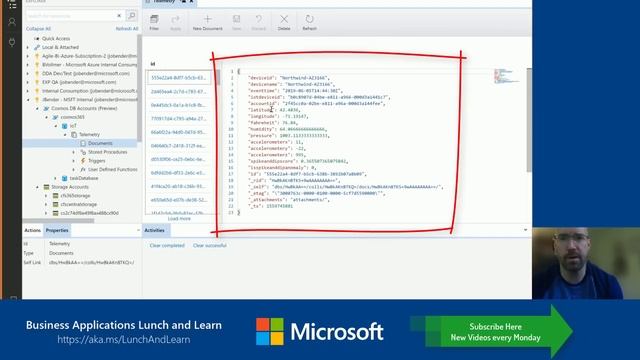Image resolution: width=640 pixels, height=360 pixels.
Task: Open the account management sidebar icon
Action: [x=12, y=22]
